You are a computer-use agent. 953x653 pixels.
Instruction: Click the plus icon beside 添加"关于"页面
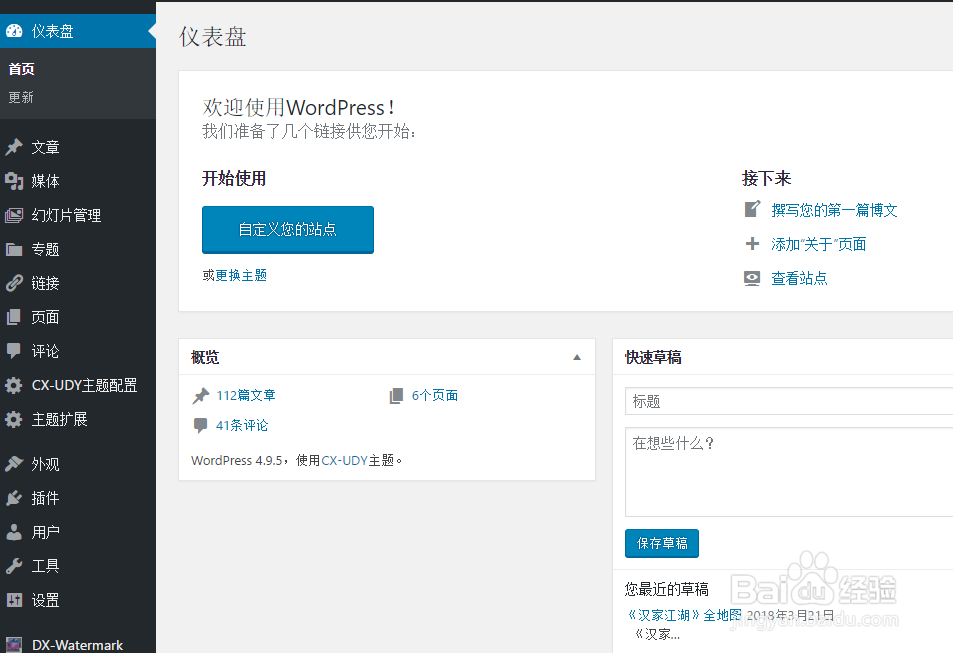click(x=752, y=244)
